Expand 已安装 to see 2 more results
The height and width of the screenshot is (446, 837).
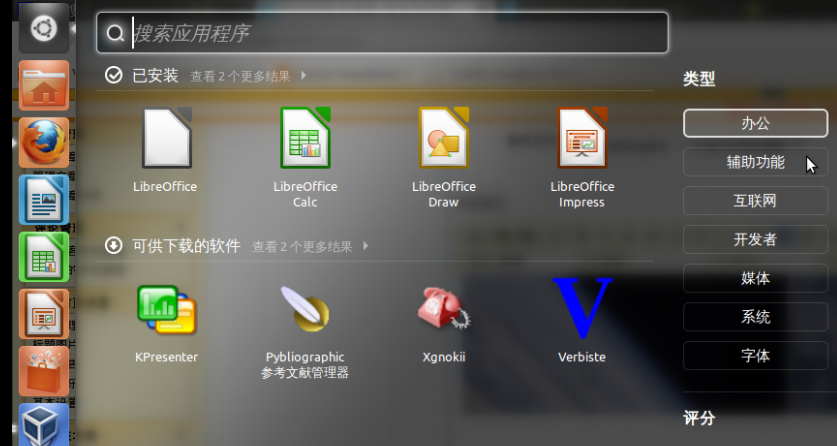pos(240,76)
